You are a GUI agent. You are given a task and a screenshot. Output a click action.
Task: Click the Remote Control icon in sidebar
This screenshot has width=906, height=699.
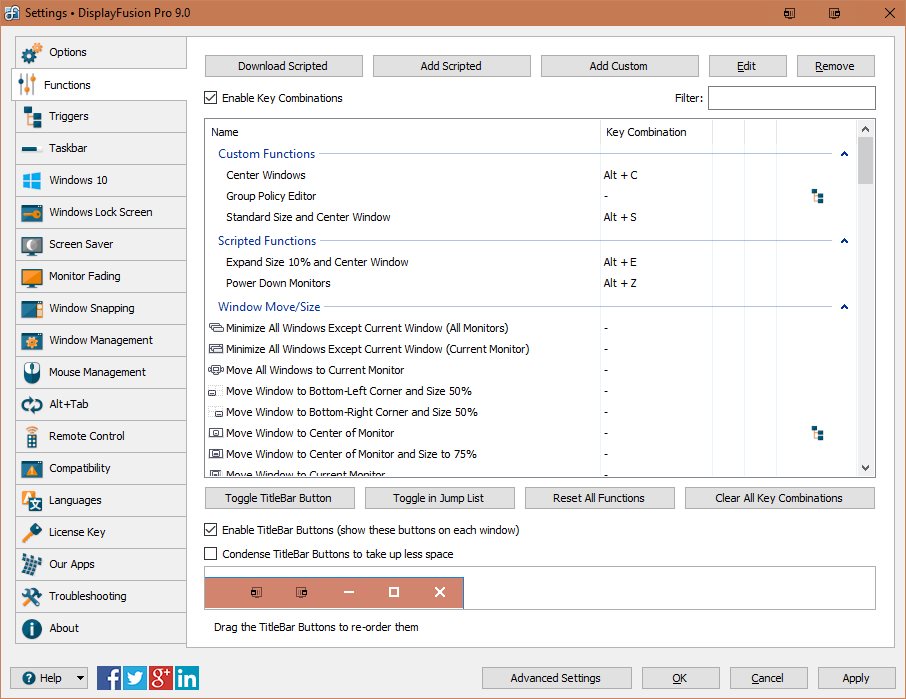(31, 436)
